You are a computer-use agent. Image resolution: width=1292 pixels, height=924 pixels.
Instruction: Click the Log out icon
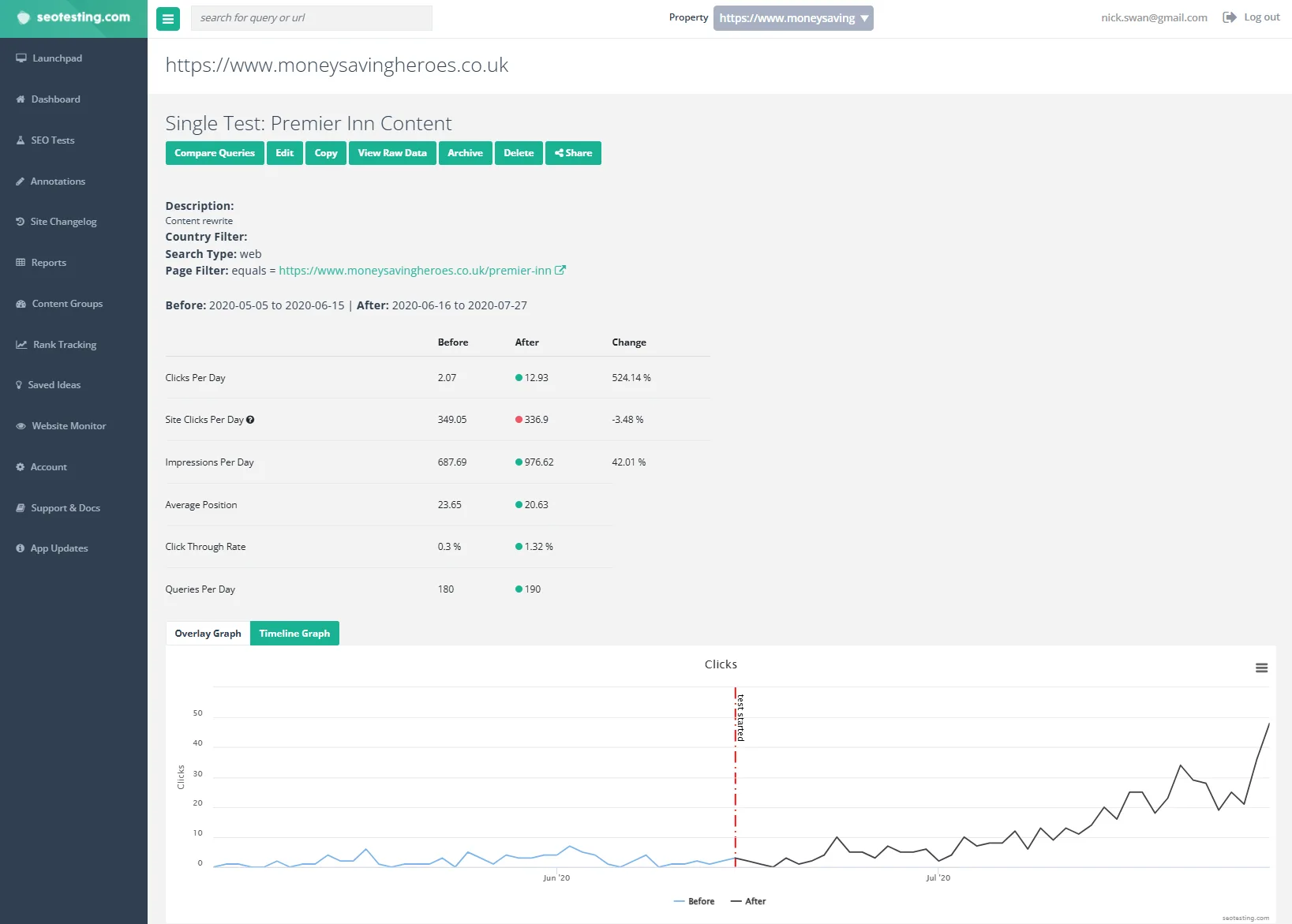coord(1229,17)
